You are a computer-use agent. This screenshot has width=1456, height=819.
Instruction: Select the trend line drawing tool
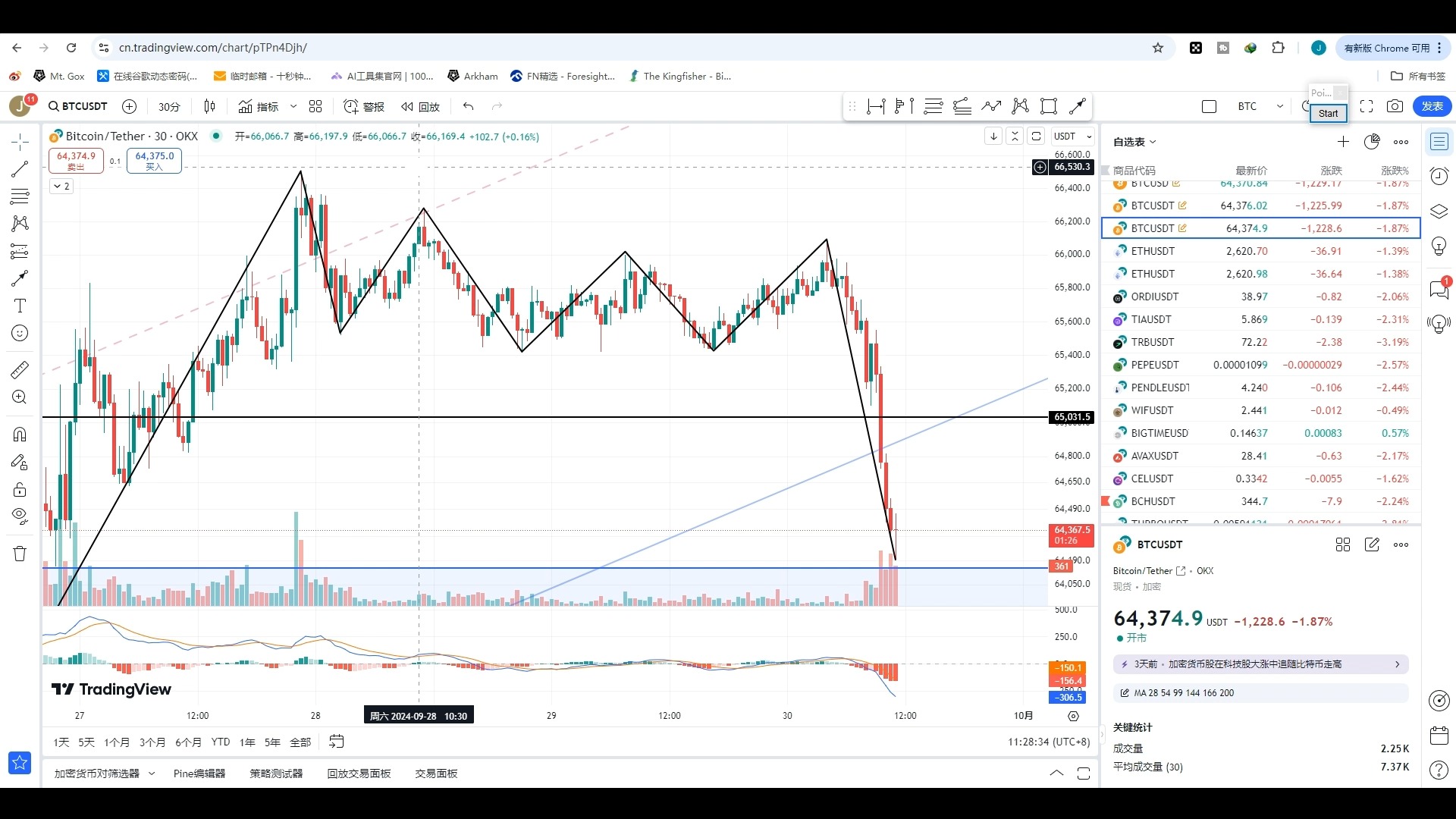[x=20, y=169]
